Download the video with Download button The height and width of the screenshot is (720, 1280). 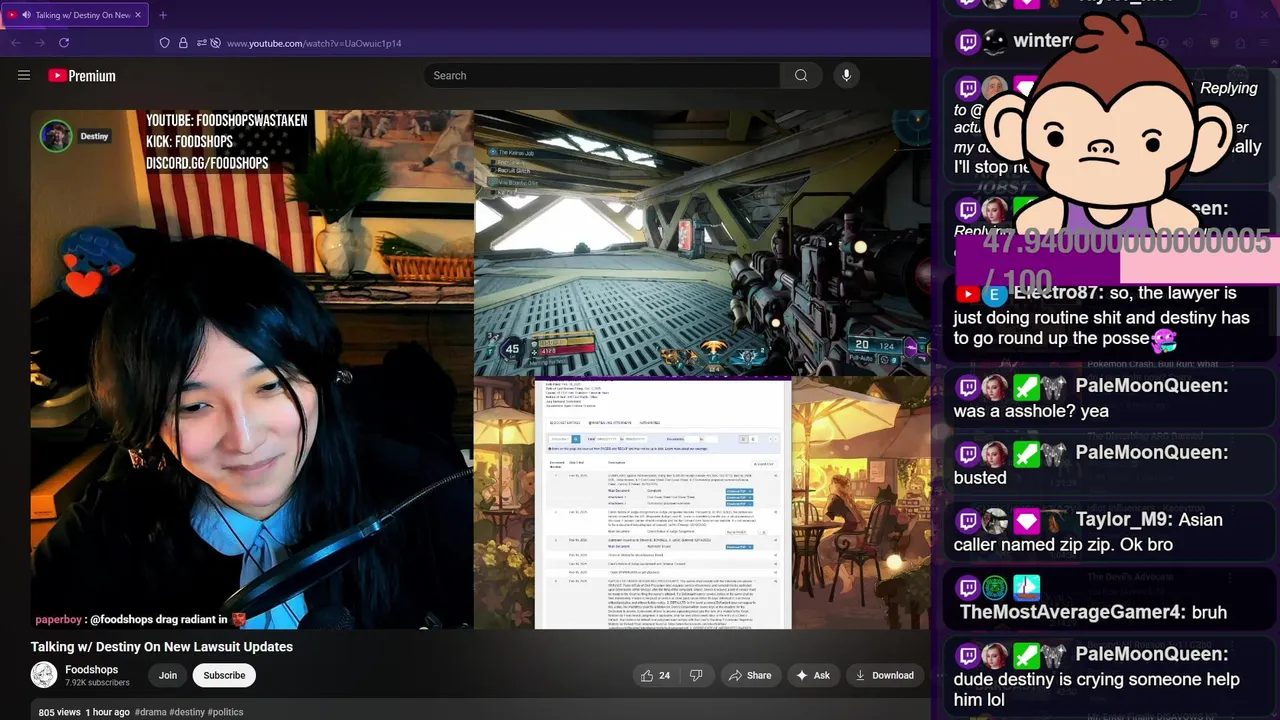point(884,675)
